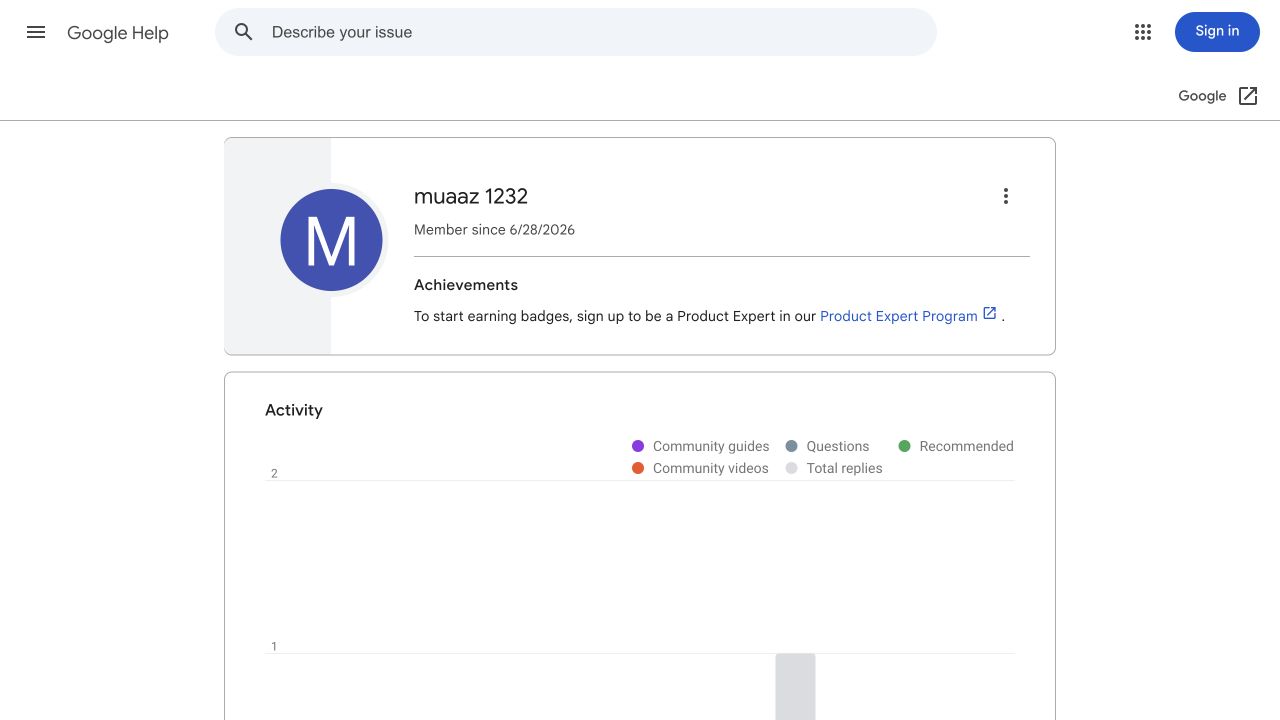Go to Google Help home
The image size is (1280, 720).
click(x=118, y=33)
